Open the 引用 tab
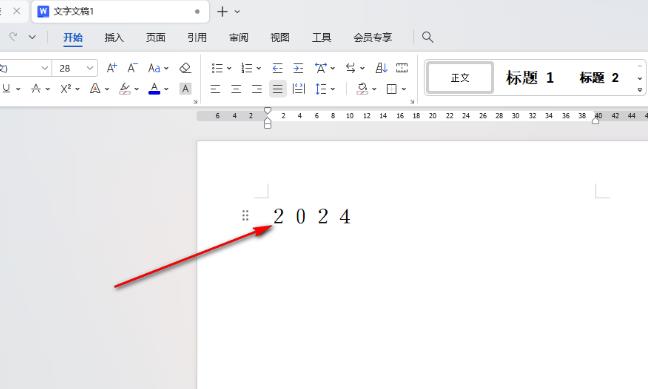648x389 pixels. (x=197, y=38)
